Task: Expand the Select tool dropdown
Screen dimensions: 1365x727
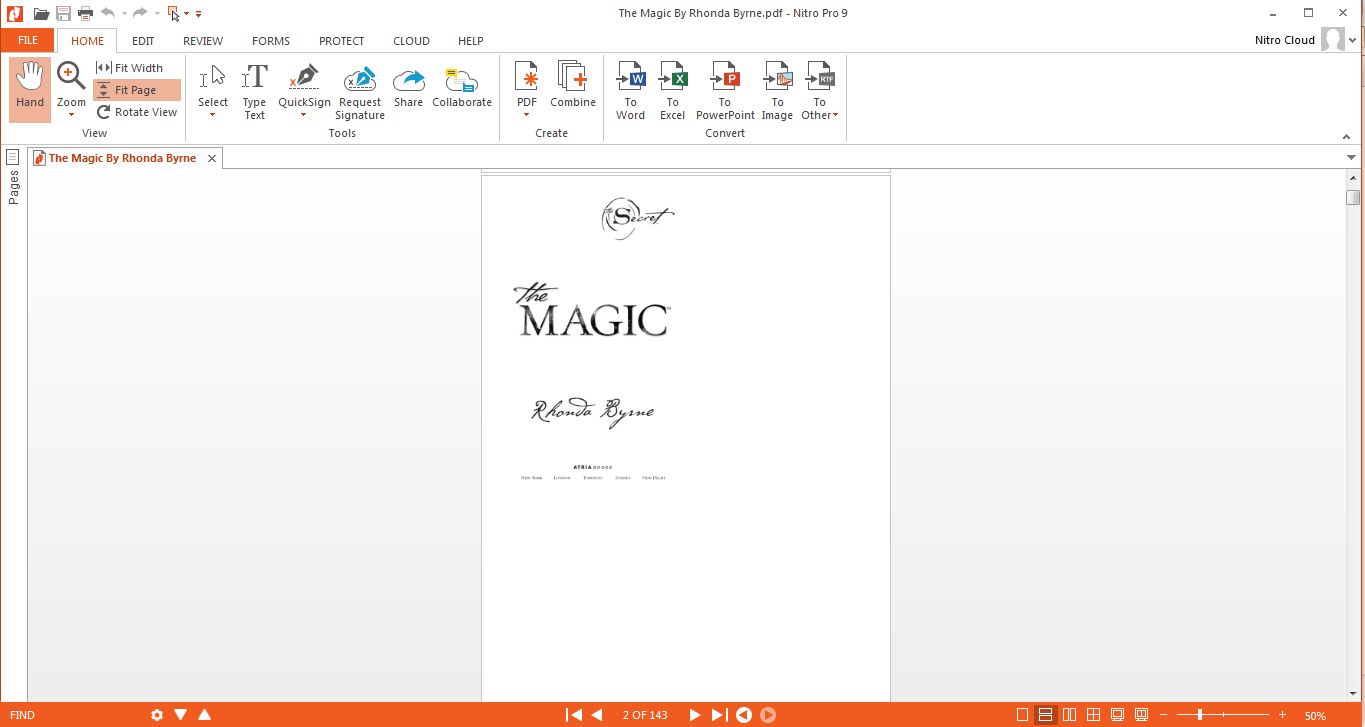Action: [x=213, y=115]
